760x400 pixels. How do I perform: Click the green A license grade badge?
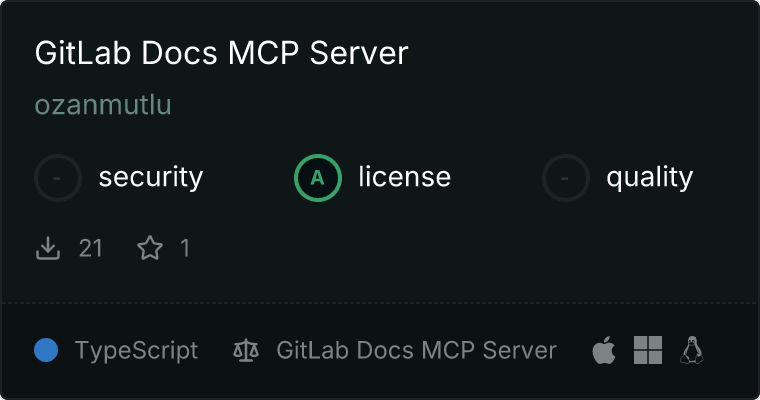coord(318,178)
